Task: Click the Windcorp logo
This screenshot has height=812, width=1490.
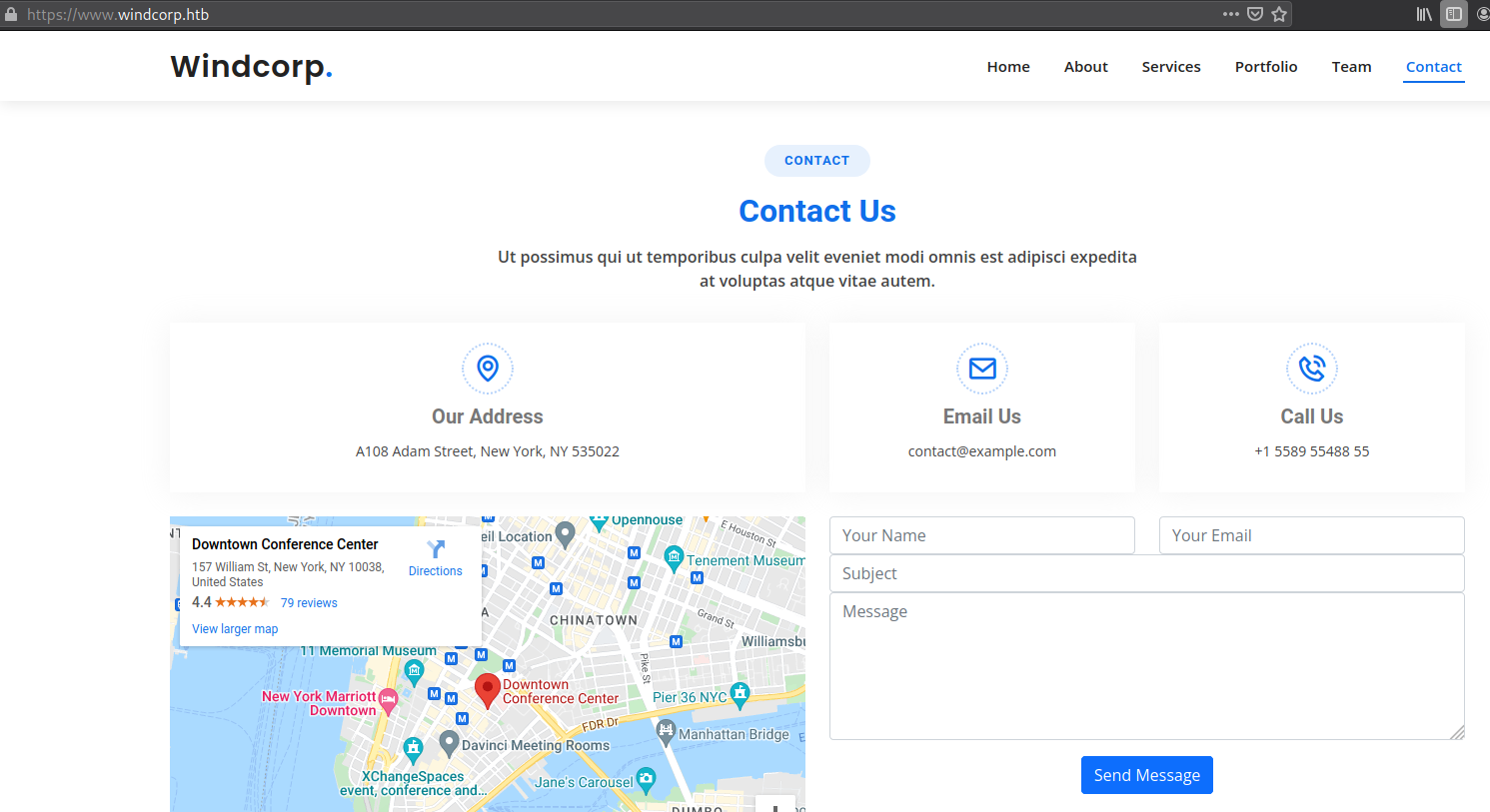Action: 251,67
